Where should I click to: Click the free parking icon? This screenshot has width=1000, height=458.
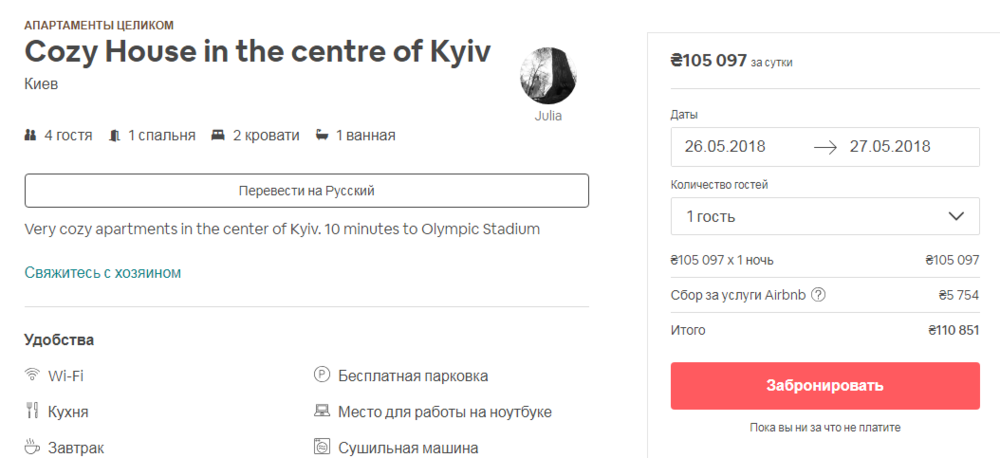click(322, 376)
